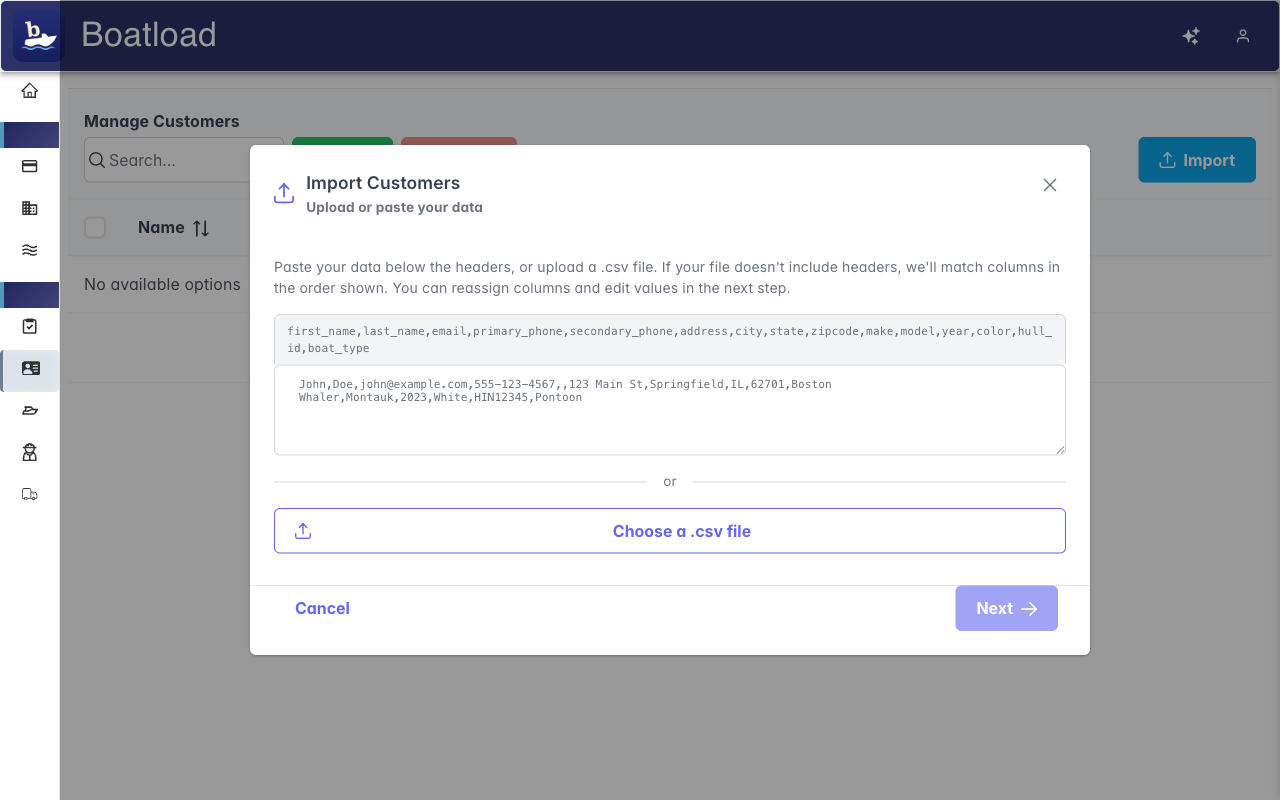The width and height of the screenshot is (1280, 800).
Task: Open the user profile icon
Action: pyautogui.click(x=1243, y=36)
